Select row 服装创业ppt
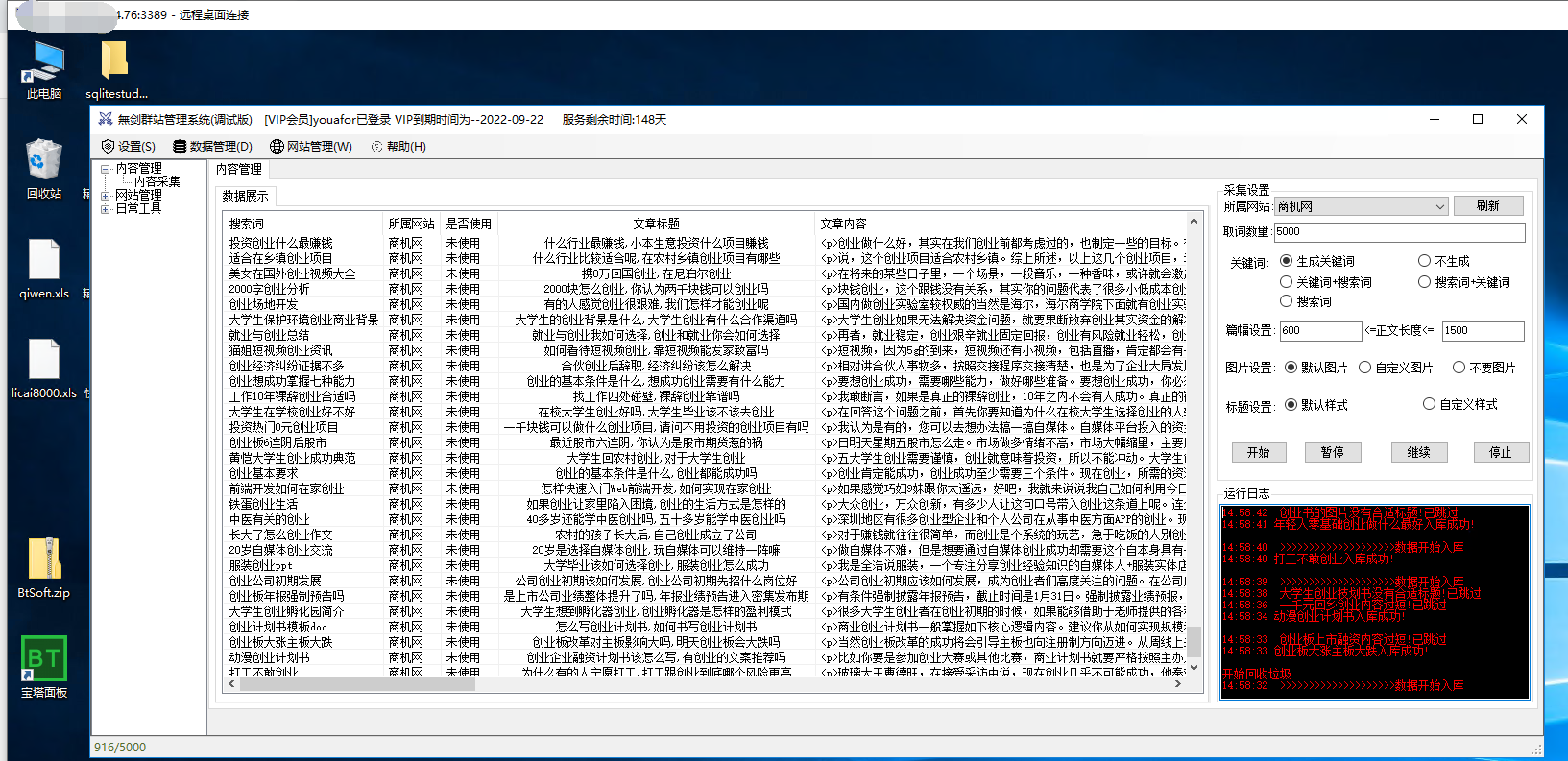This screenshot has height=761, width=1568. tap(706, 565)
